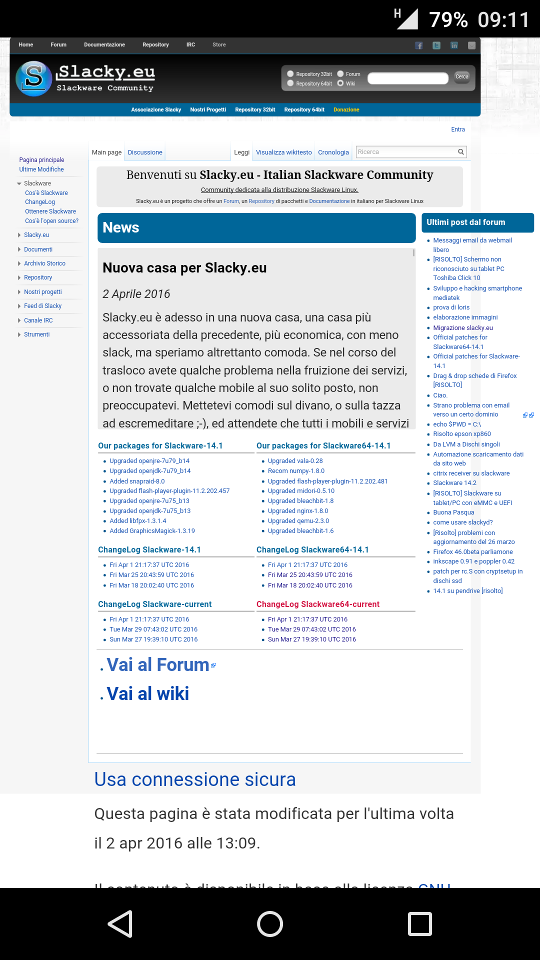This screenshot has height=960, width=540.
Task: Open the Slacky.eu round S logo
Action: click(x=34, y=78)
